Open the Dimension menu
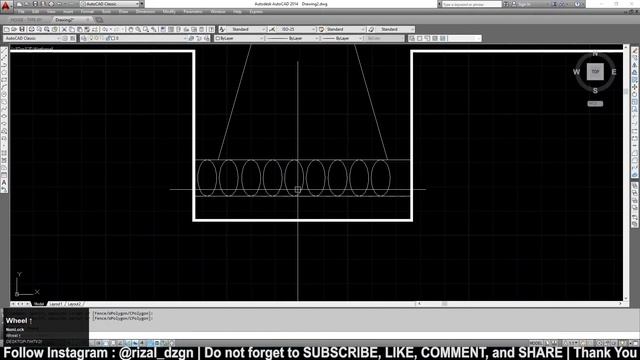 tap(145, 12)
